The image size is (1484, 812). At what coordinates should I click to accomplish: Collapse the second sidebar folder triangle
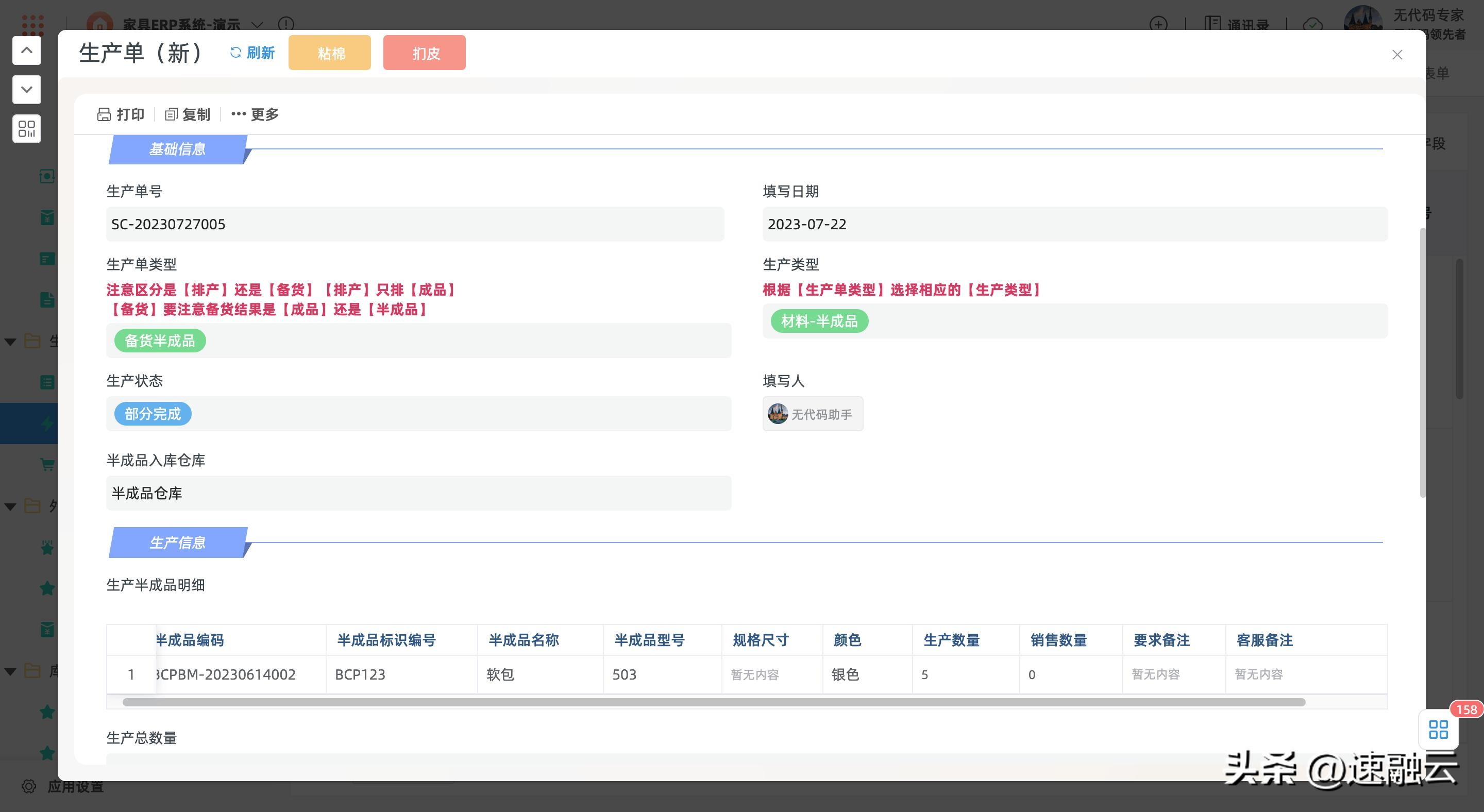pyautogui.click(x=10, y=506)
